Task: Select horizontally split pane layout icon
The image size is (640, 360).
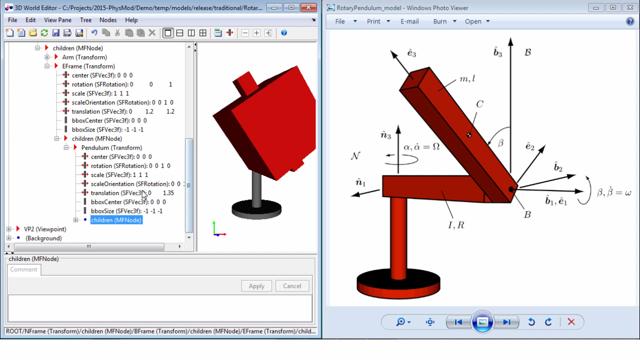Action: pyautogui.click(x=180, y=33)
